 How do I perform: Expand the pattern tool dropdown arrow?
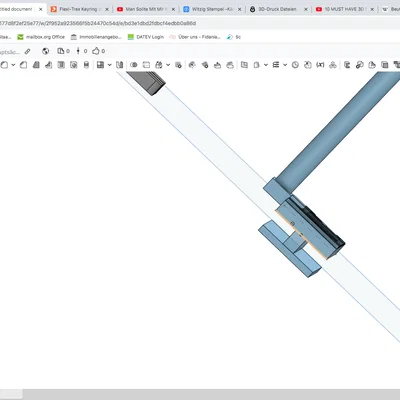(x=109, y=65)
